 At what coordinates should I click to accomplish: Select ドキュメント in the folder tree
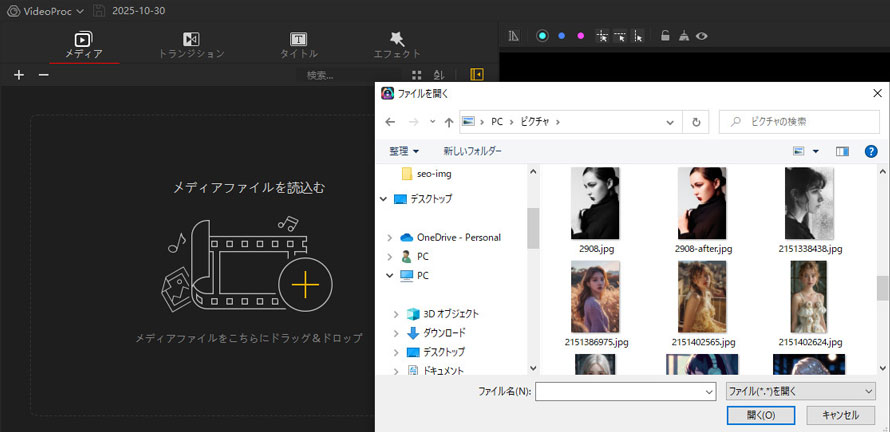pyautogui.click(x=436, y=370)
